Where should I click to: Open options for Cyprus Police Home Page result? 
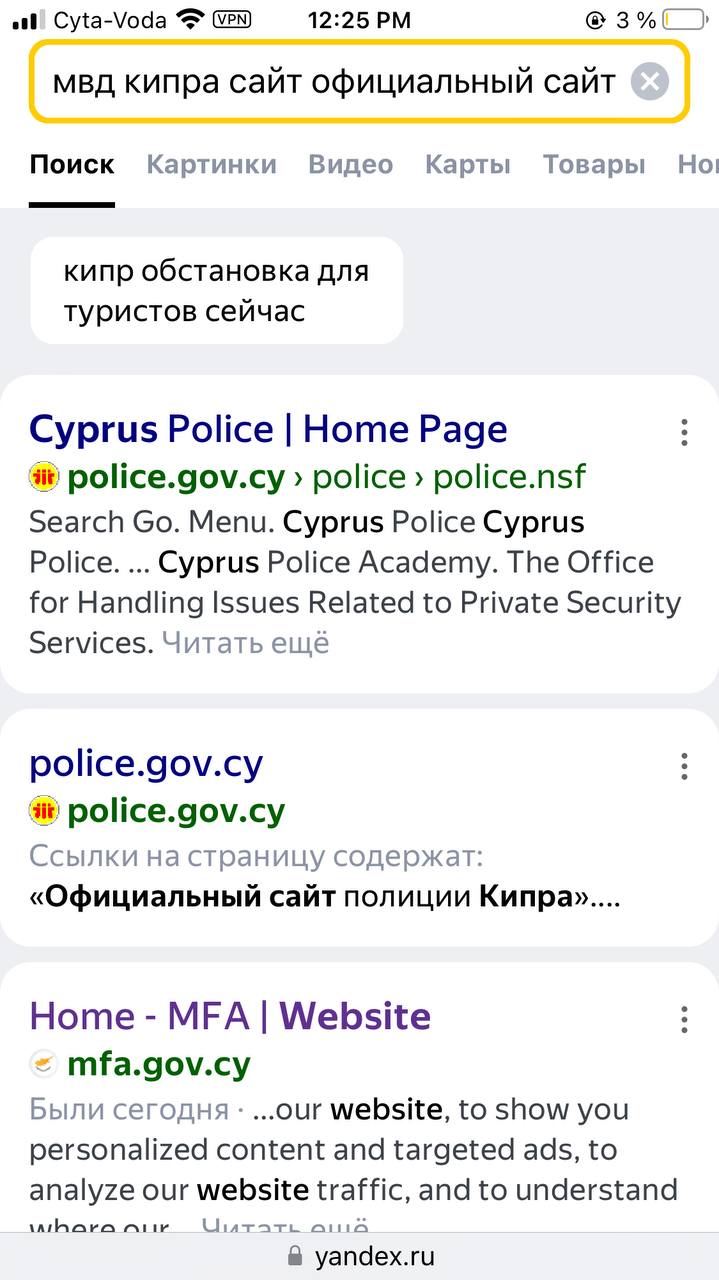tap(684, 432)
